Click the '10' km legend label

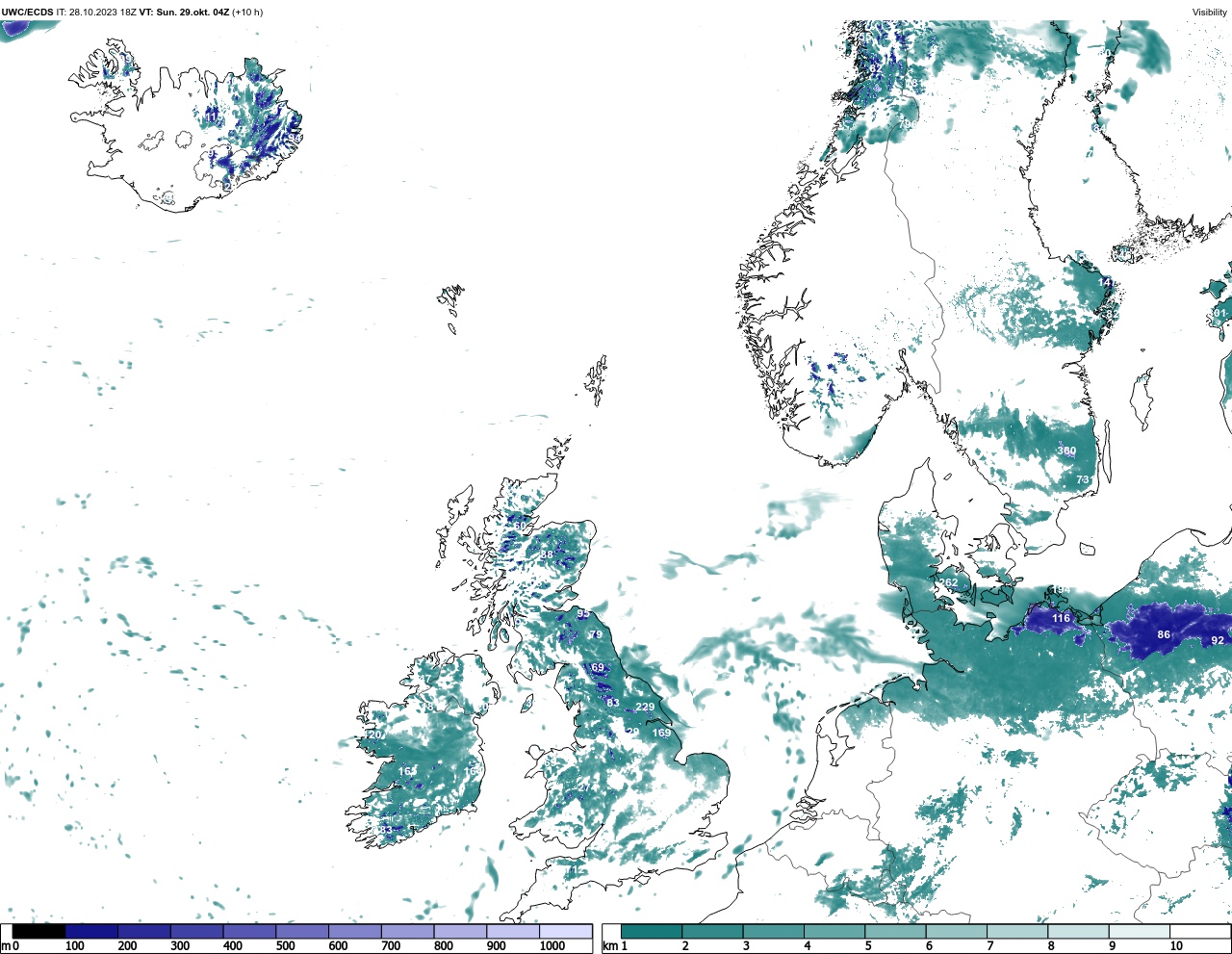coord(1176,946)
